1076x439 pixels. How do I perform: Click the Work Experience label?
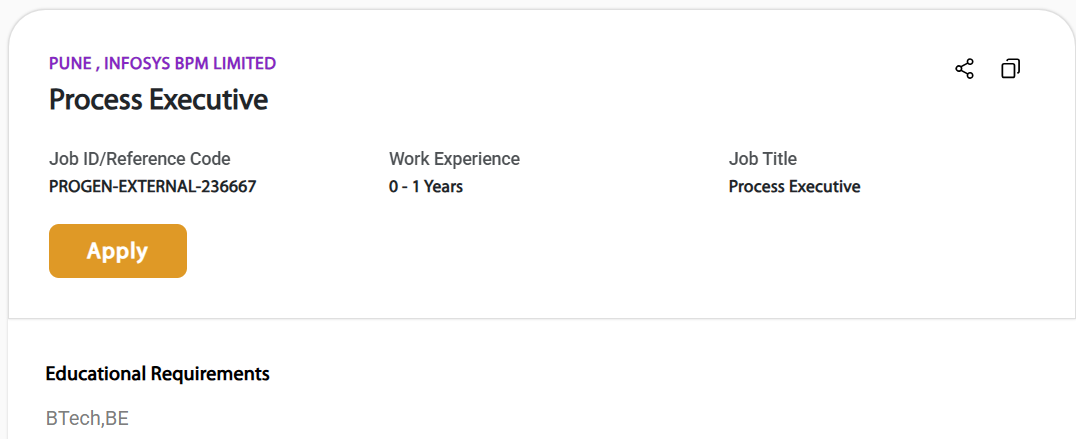[454, 159]
